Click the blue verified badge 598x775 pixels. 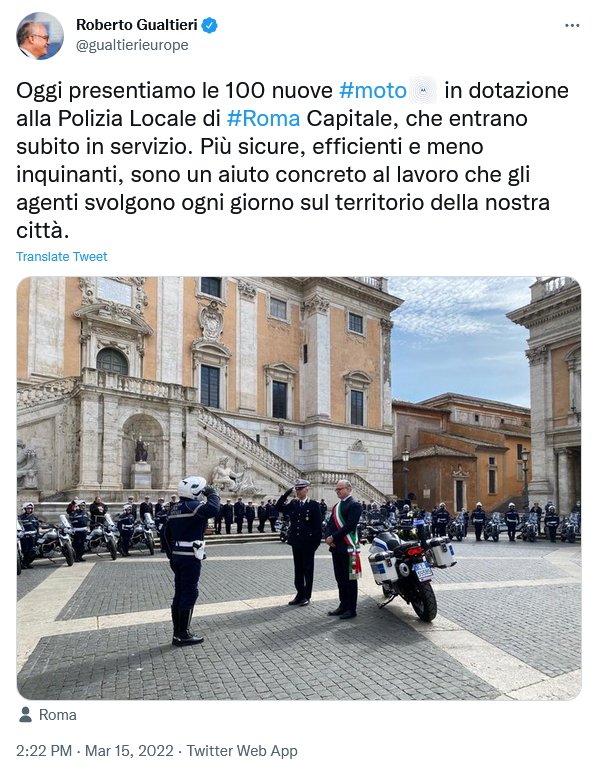210,25
